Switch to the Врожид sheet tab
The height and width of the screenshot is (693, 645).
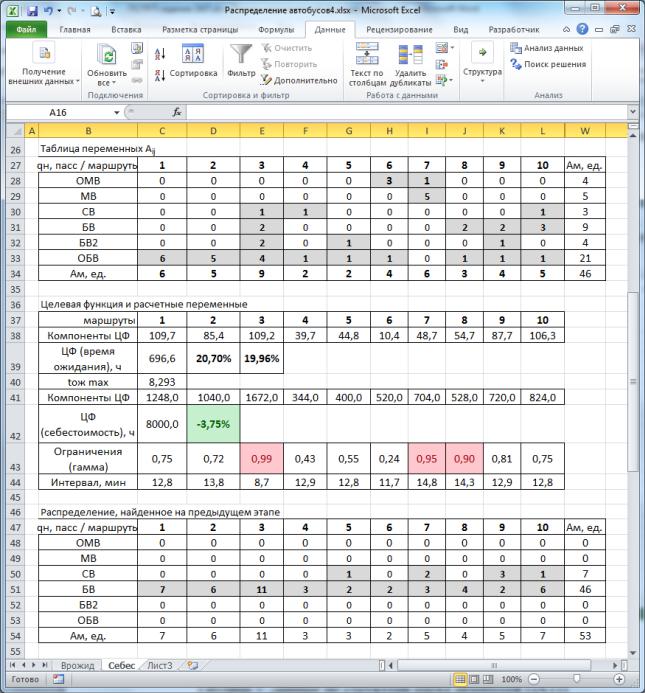(x=77, y=665)
